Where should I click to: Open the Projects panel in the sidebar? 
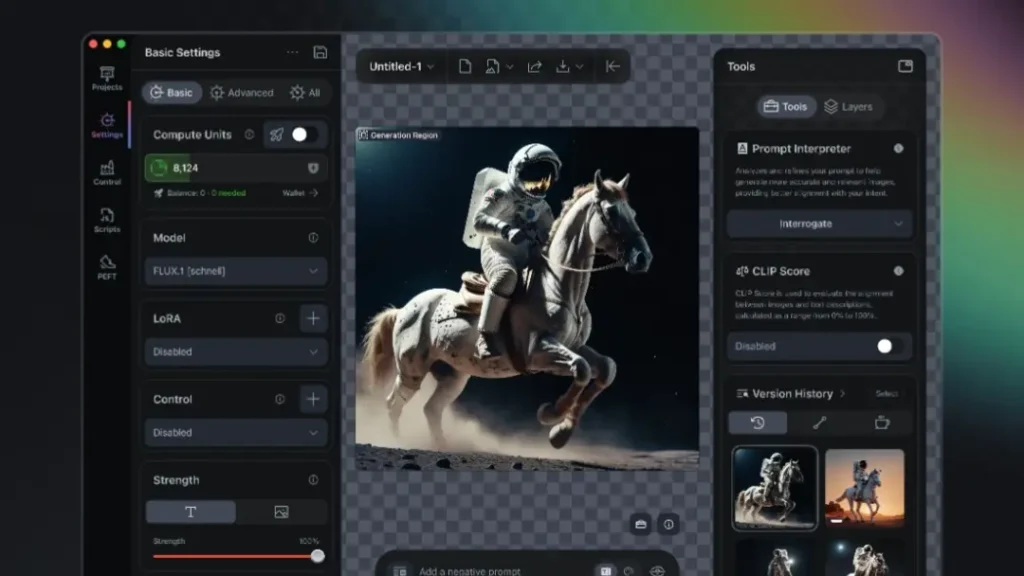pyautogui.click(x=106, y=77)
